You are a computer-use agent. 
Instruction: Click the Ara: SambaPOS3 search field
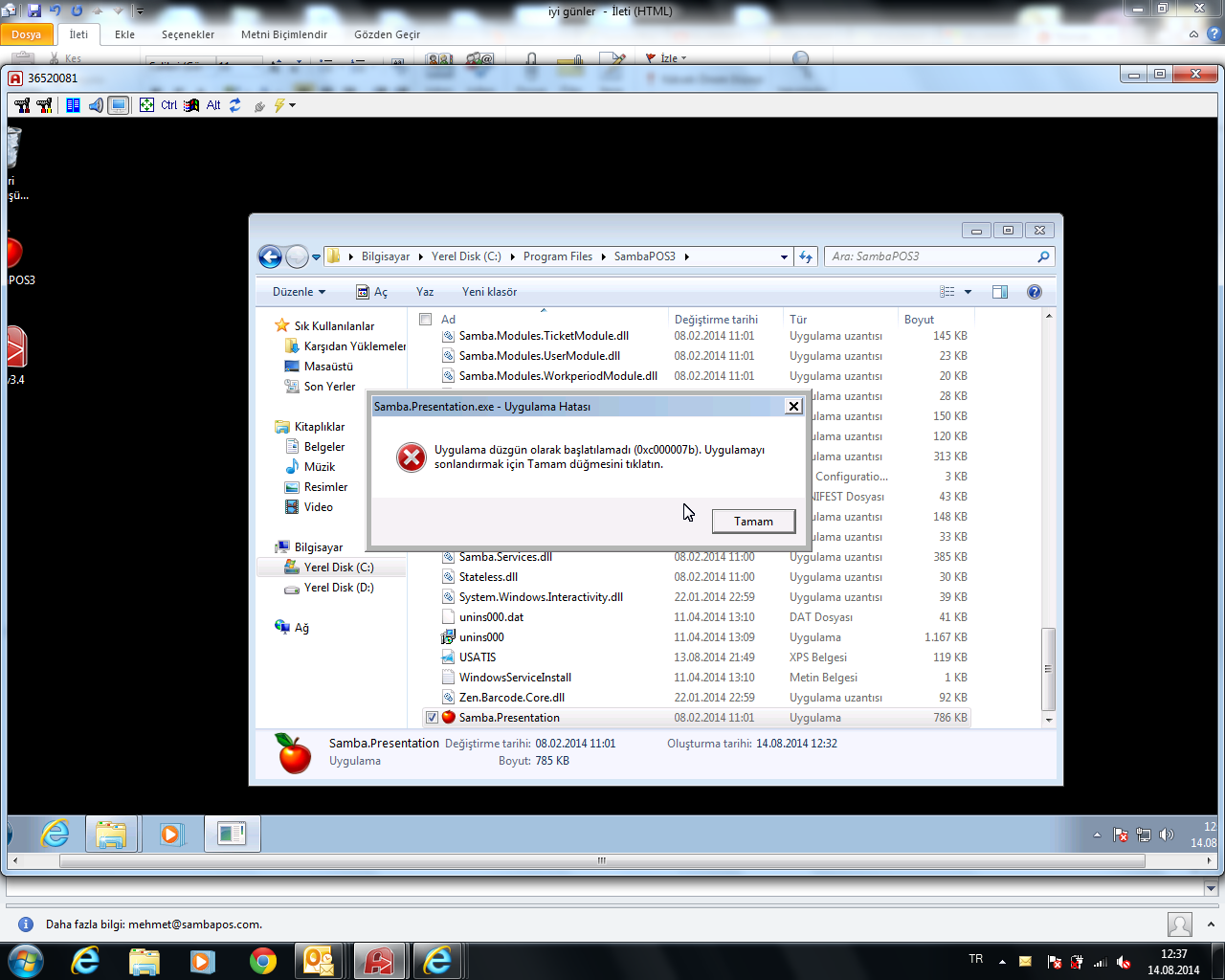click(928, 256)
